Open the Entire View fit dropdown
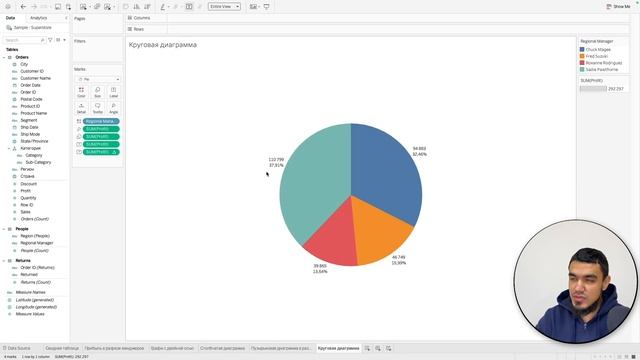The width and height of the screenshot is (640, 360). 224,7
